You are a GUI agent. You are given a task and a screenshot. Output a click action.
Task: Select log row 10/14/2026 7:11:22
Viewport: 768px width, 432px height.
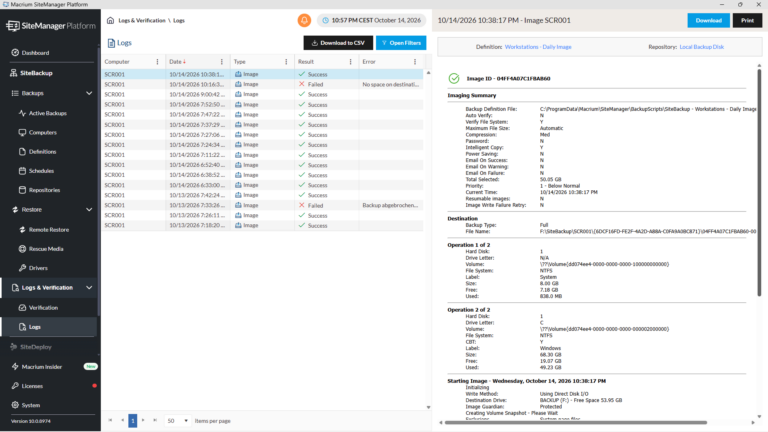click(x=263, y=155)
